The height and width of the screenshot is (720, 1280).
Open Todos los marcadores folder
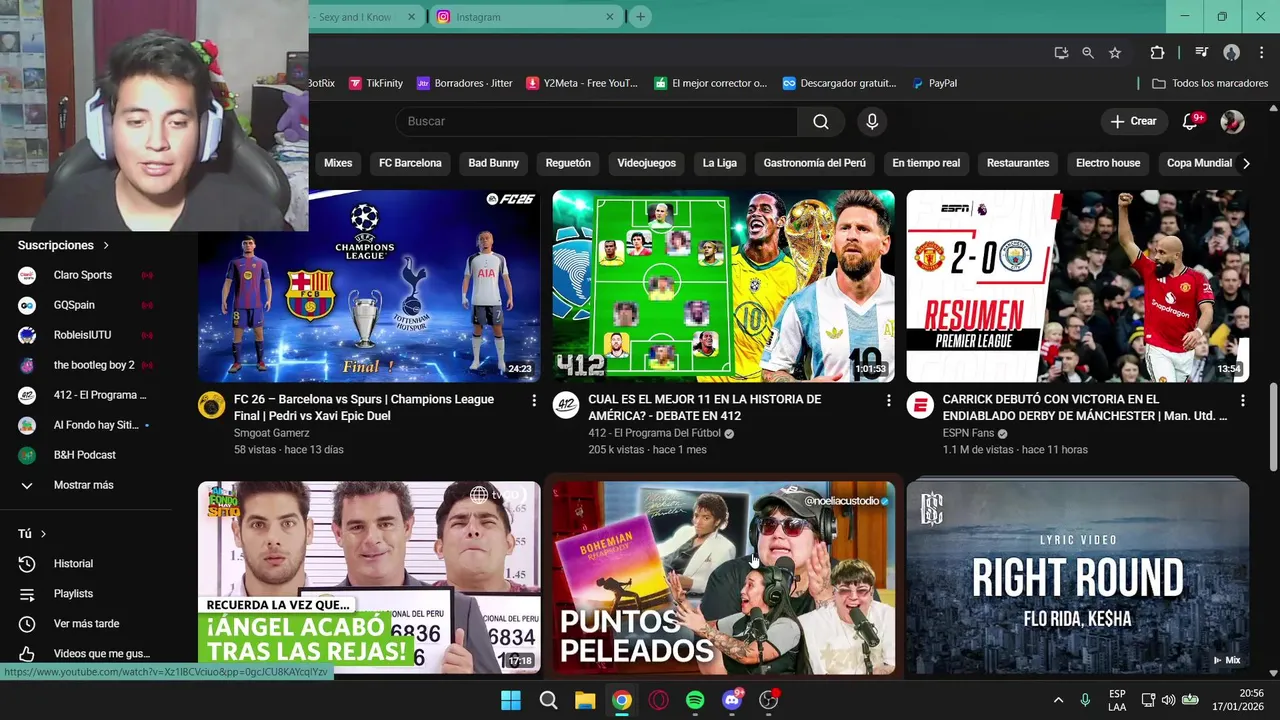(x=1210, y=83)
